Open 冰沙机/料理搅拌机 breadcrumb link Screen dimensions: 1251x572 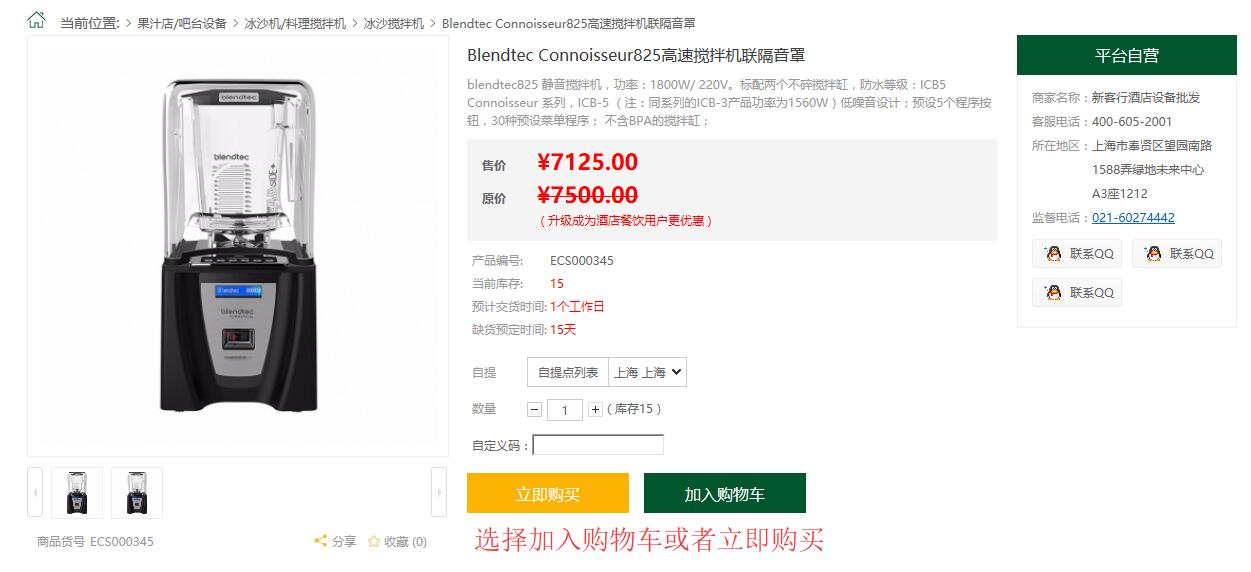point(295,23)
